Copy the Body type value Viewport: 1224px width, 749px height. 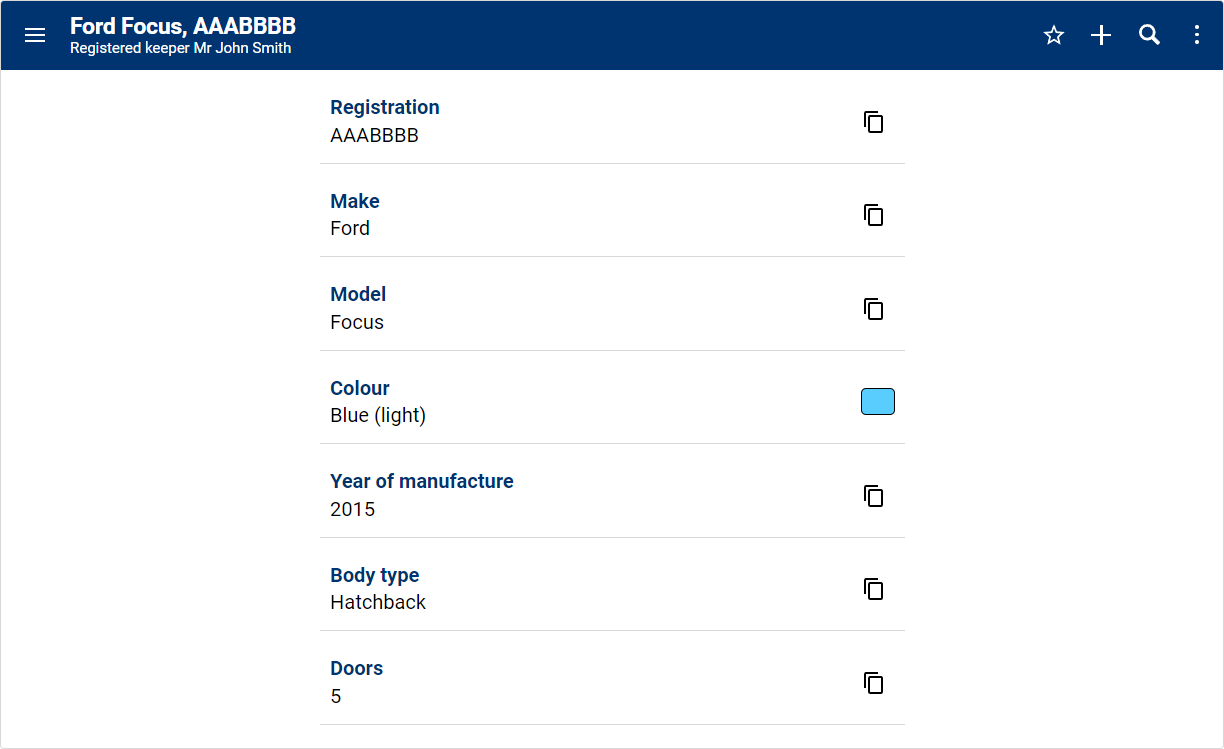[874, 589]
